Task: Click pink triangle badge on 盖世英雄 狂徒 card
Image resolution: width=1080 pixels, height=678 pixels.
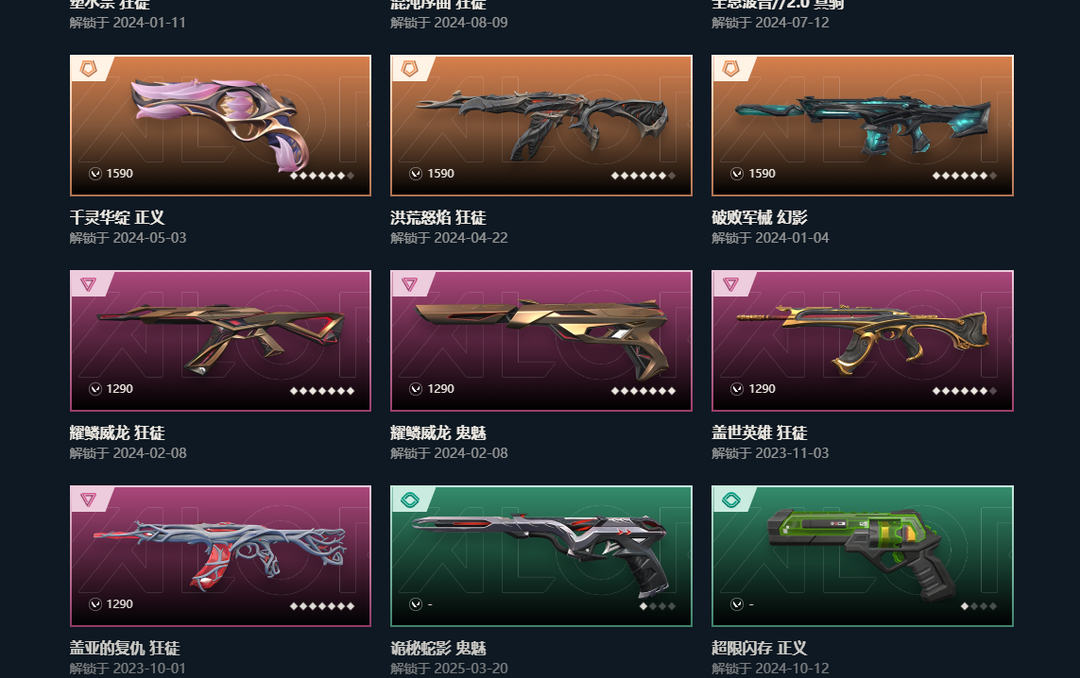Action: click(x=731, y=284)
